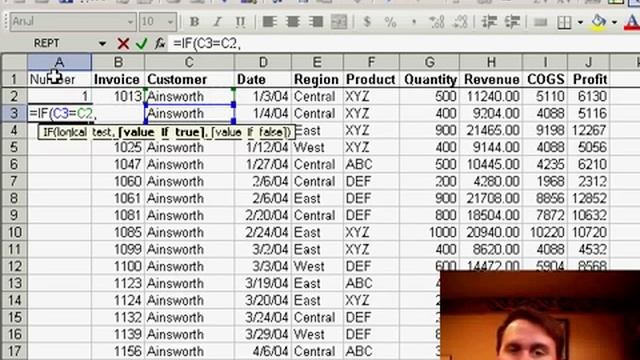
Task: Click revenue cell 18504.00
Action: coord(491,216)
